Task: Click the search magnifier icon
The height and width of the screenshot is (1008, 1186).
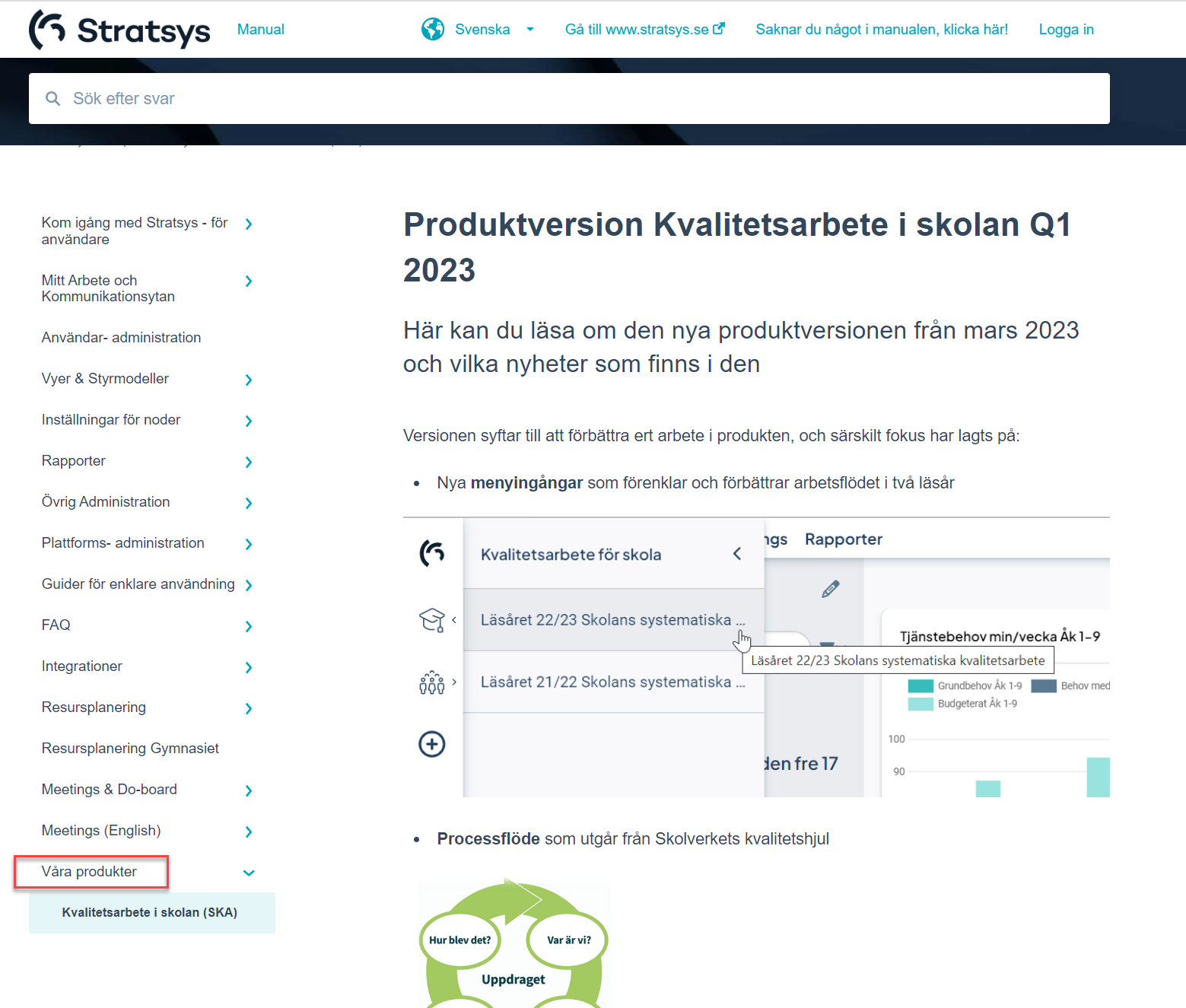Action: (x=52, y=99)
